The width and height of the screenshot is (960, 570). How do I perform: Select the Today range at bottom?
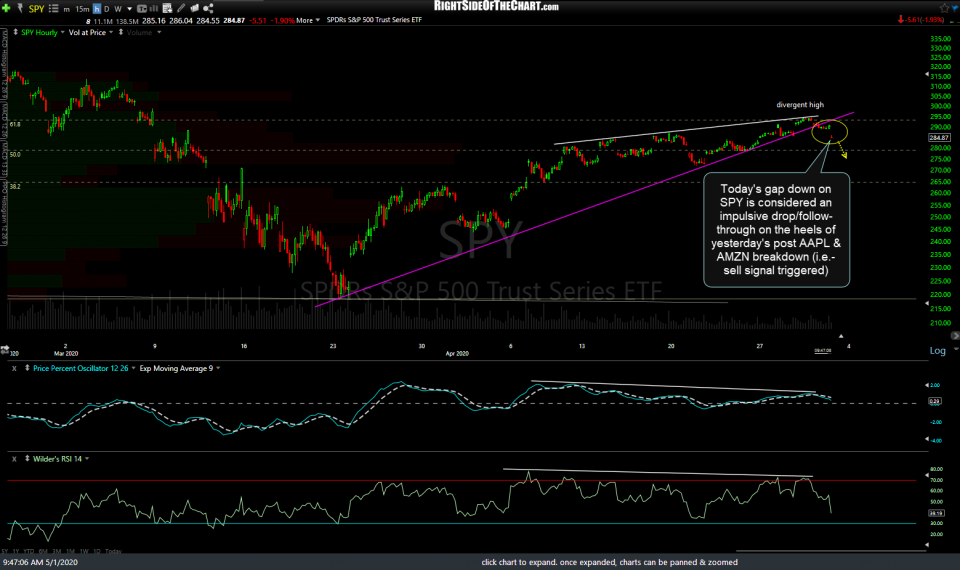click(x=113, y=552)
